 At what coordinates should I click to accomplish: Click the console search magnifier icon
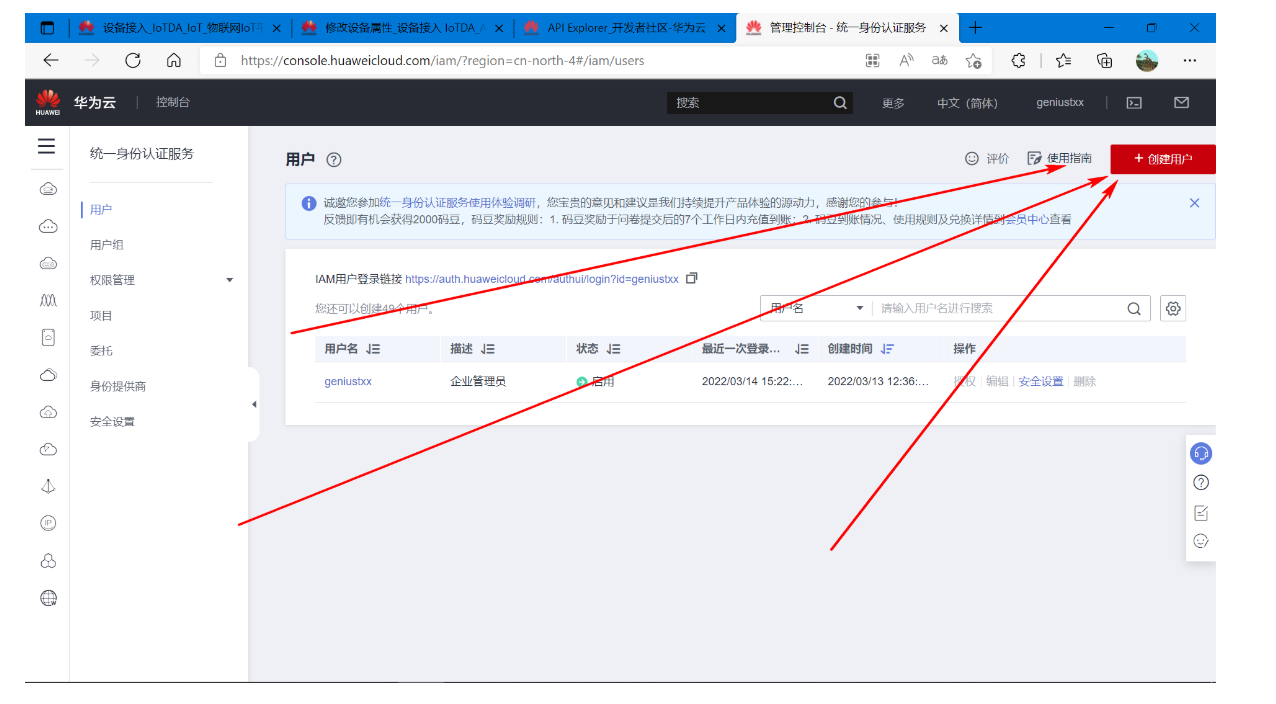pos(840,103)
